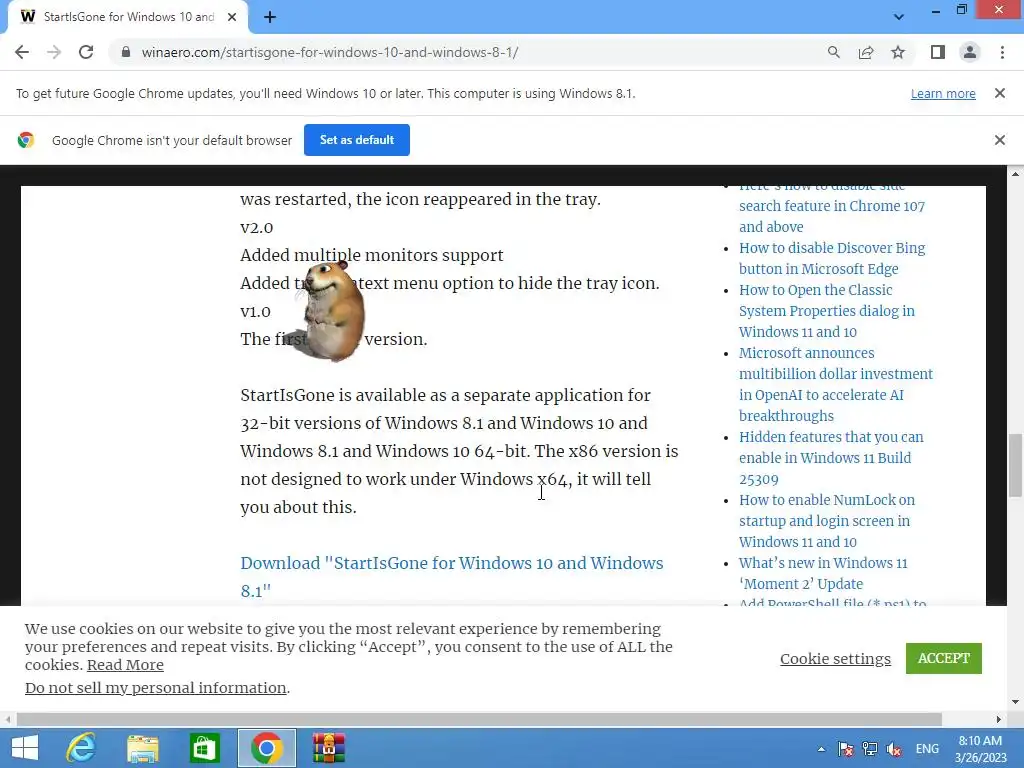Open Classic System Properties dialog article
The width and height of the screenshot is (1024, 768).
click(x=827, y=311)
